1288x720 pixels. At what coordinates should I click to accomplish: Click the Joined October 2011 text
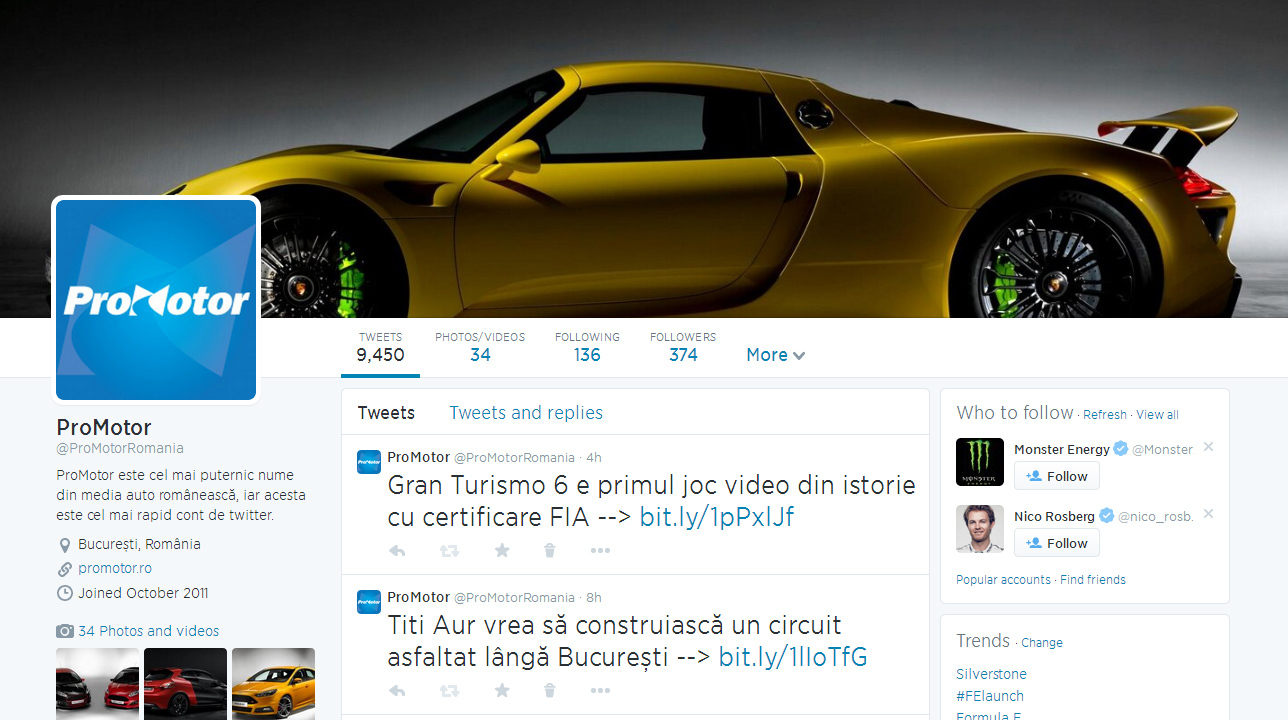pyautogui.click(x=143, y=593)
